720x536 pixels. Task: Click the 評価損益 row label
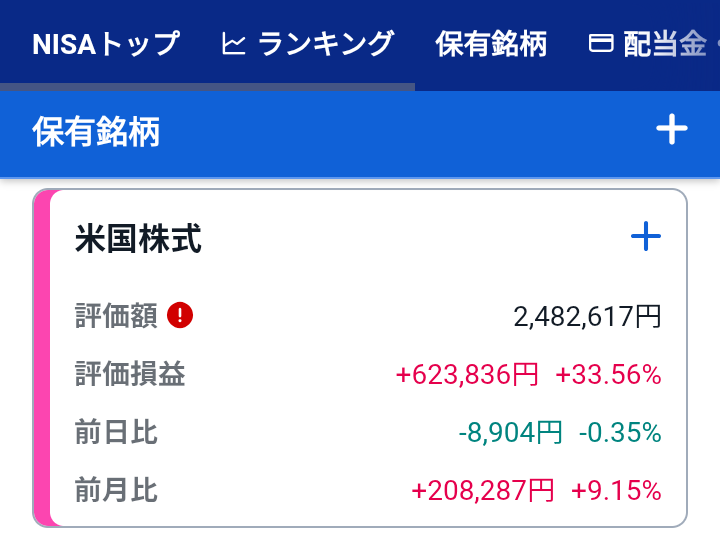pos(130,375)
